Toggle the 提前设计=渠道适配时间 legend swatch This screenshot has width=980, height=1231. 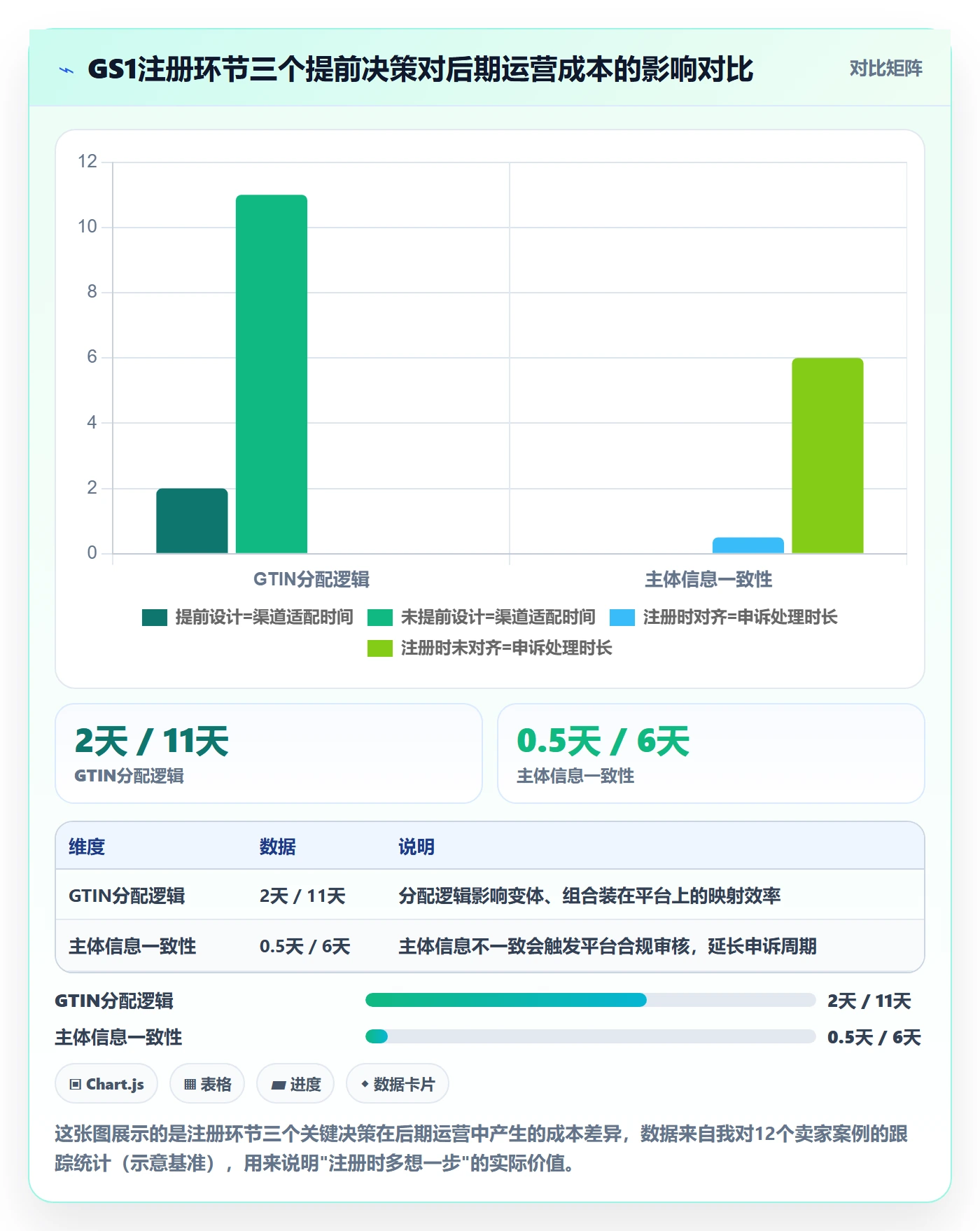[155, 618]
